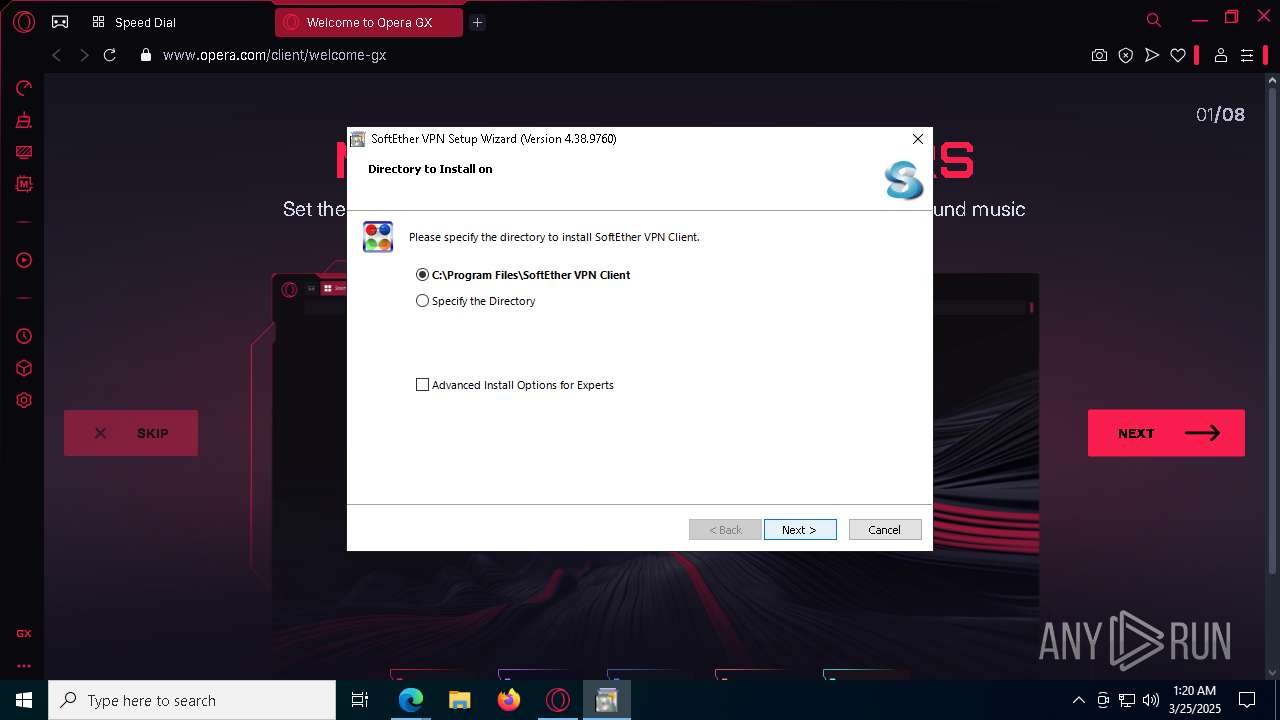Image resolution: width=1280 pixels, height=720 pixels.
Task: Click the GX icon at sidebar bottom
Action: (x=24, y=634)
